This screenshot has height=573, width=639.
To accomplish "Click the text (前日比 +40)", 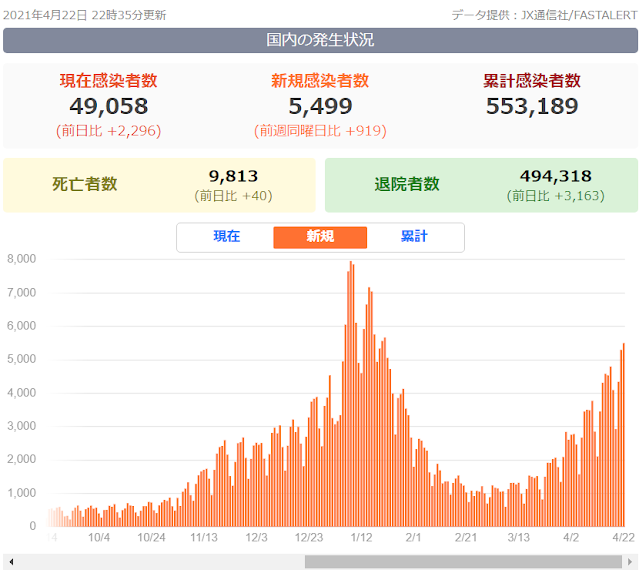I will click(234, 196).
